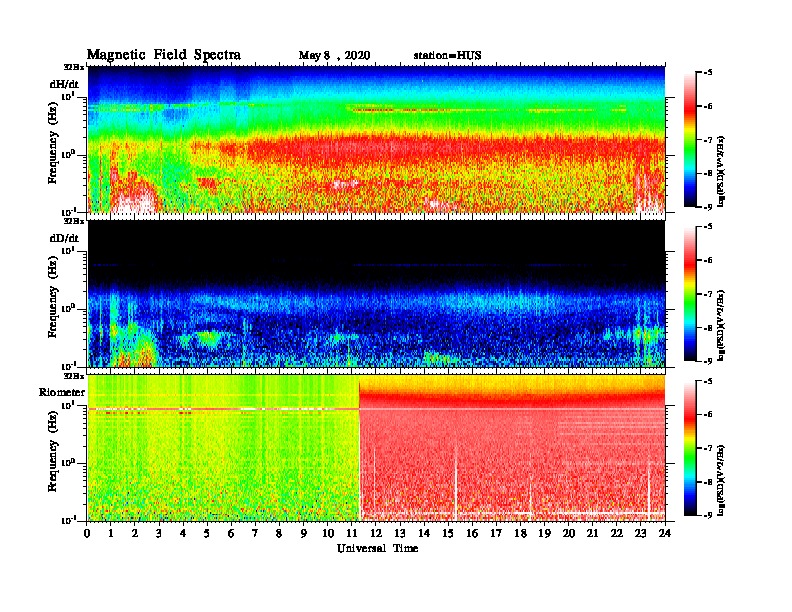792x612 pixels.
Task: Click hour 4 tick label on time axis
Action: point(183,533)
